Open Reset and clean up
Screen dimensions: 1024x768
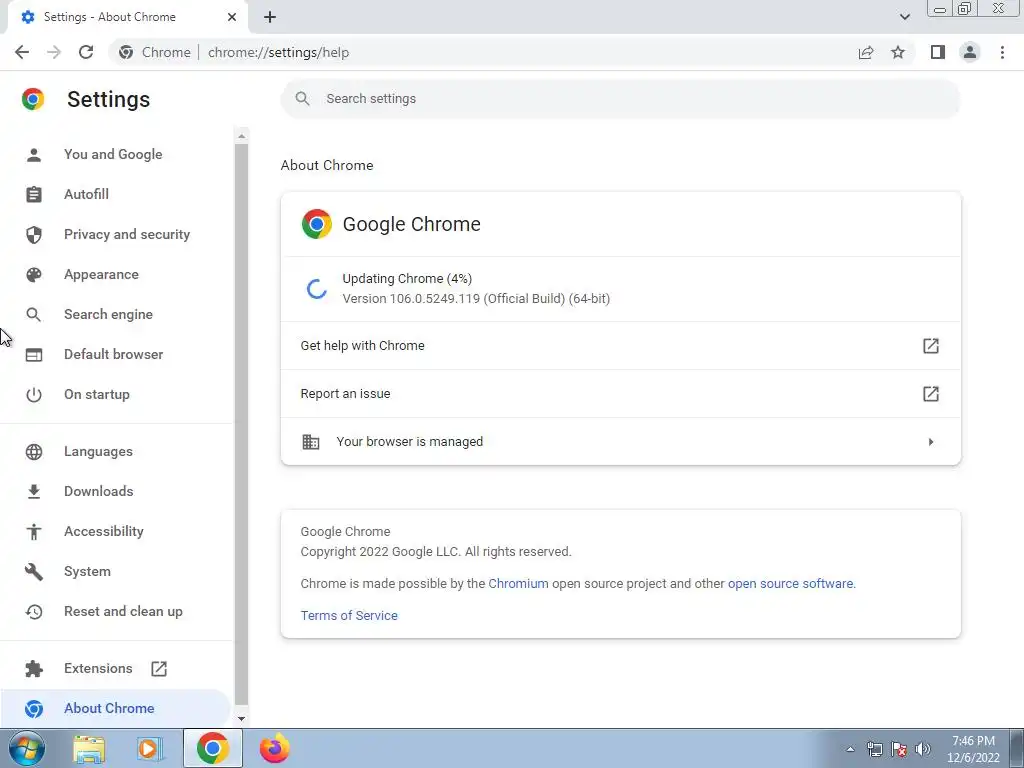coord(123,611)
